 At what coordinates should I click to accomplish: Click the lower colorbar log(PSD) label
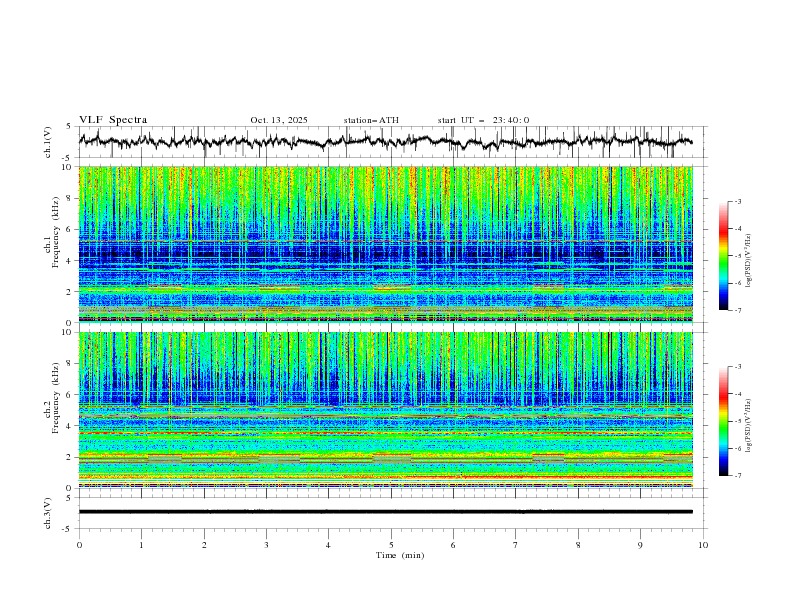[x=748, y=426]
